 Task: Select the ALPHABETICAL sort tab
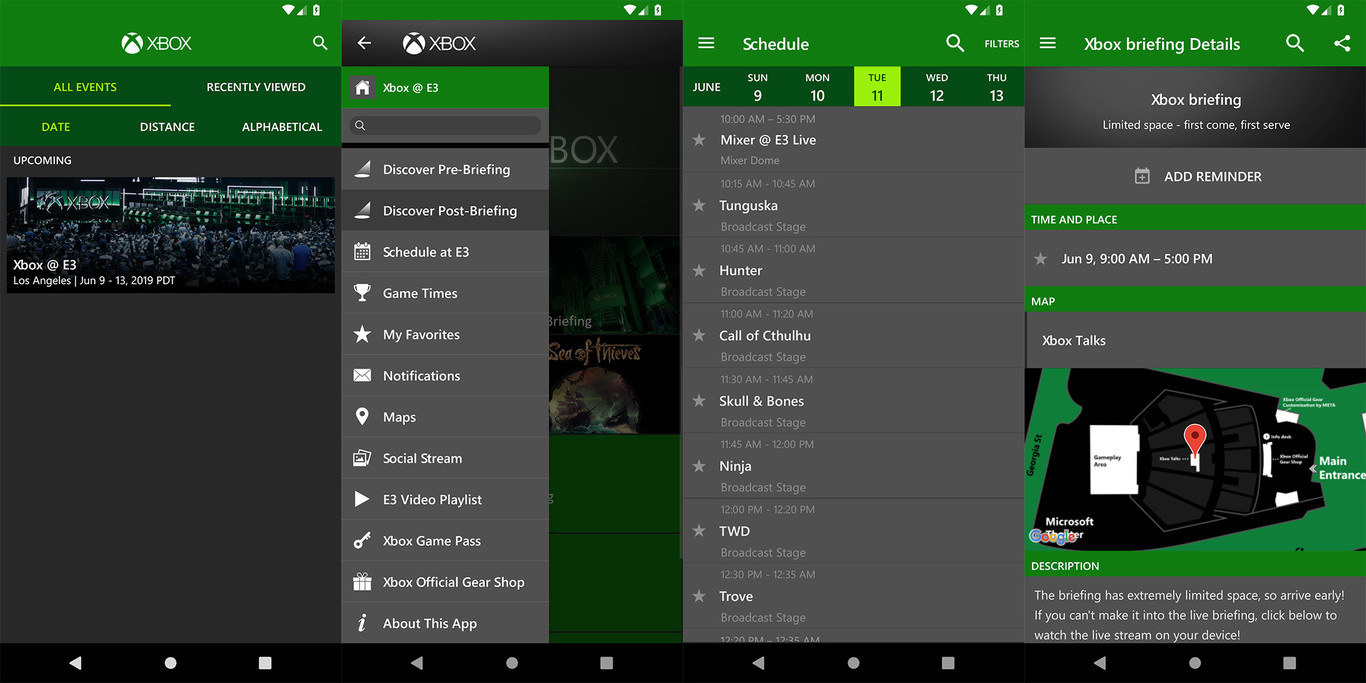pos(282,127)
